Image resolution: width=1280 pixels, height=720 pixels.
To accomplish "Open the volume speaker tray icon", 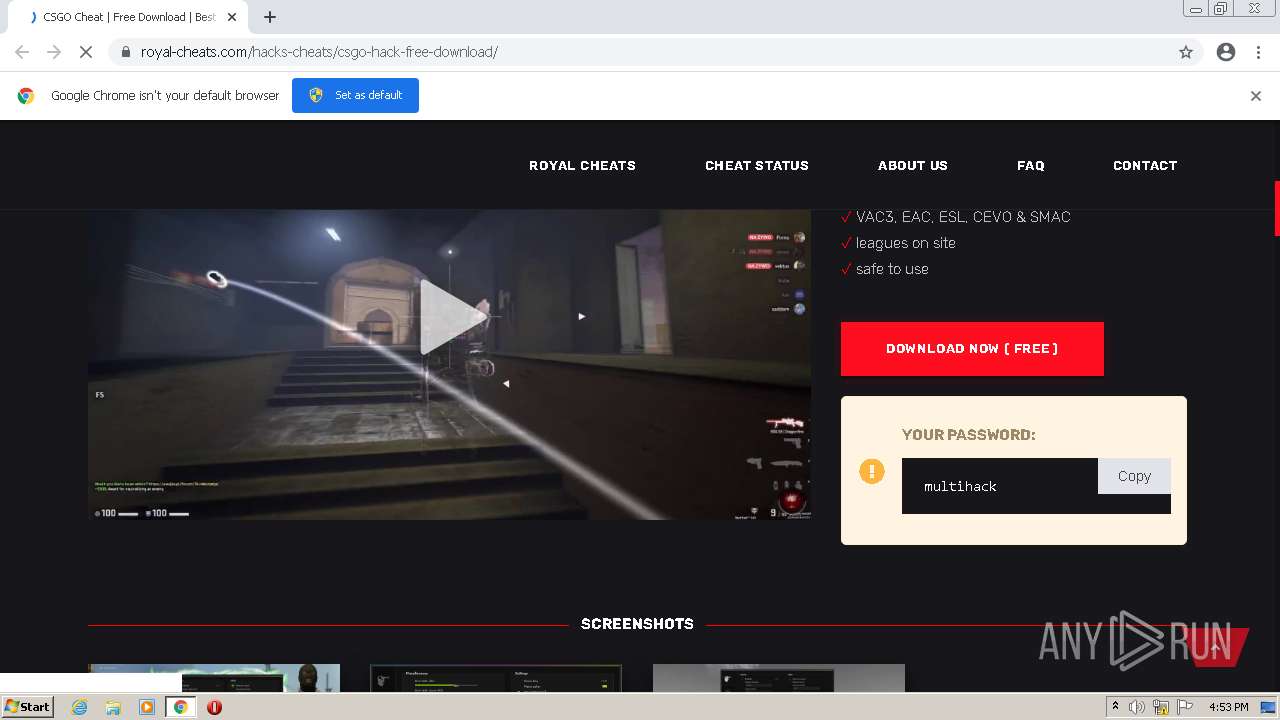I will pyautogui.click(x=1137, y=707).
